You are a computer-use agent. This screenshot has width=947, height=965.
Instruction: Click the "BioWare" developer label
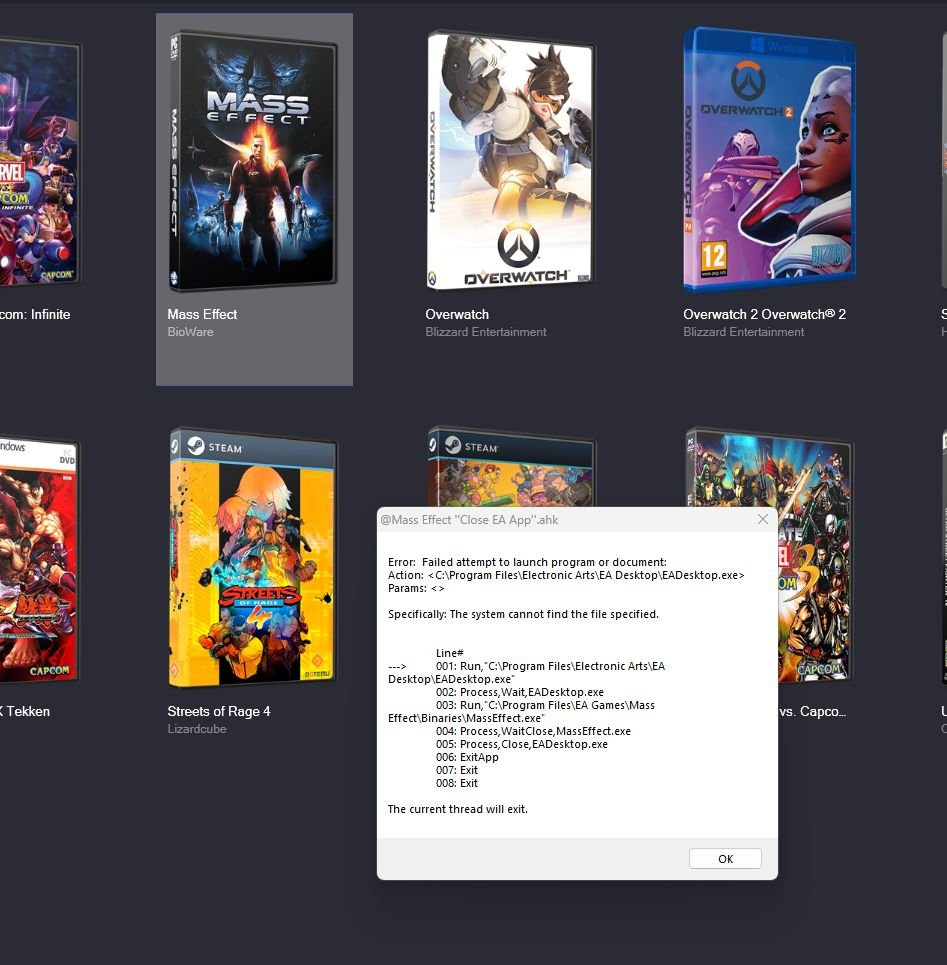coord(190,332)
